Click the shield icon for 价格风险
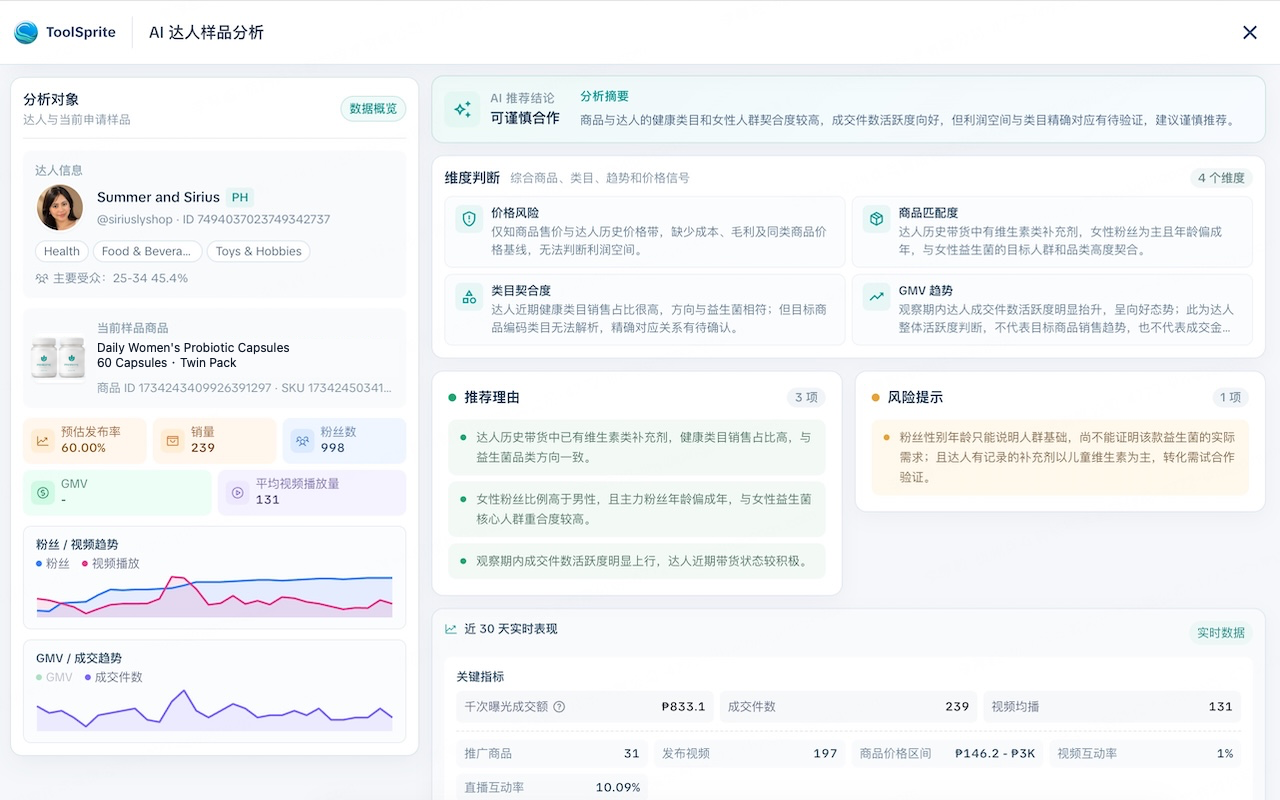1280x800 pixels. point(468,219)
